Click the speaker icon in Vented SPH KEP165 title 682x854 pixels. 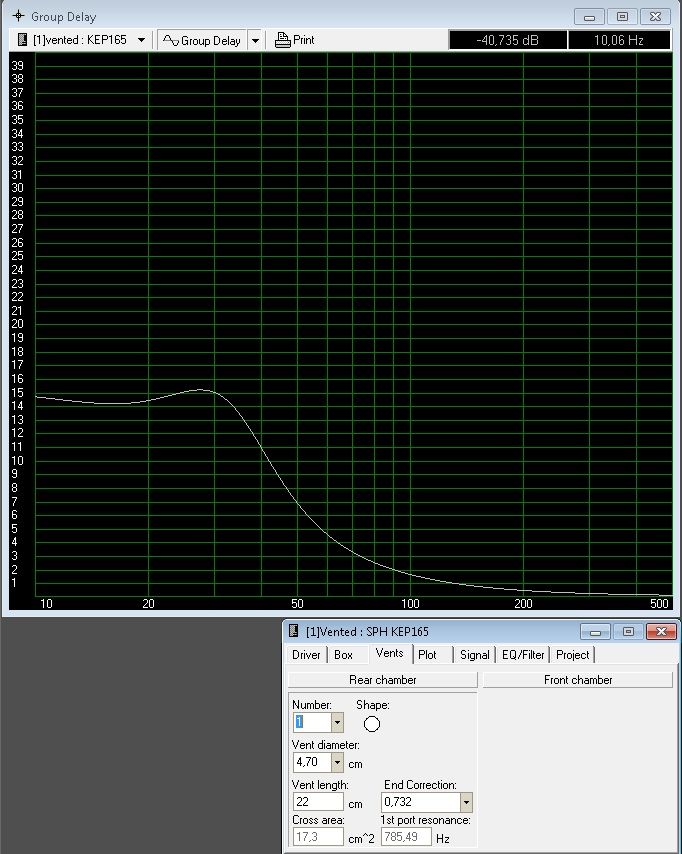pos(294,631)
